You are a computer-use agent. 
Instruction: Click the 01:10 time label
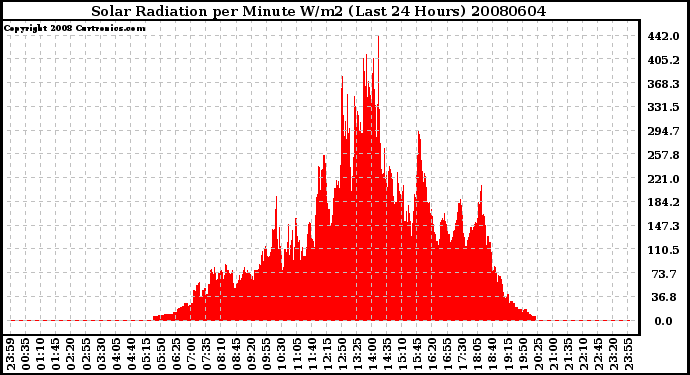[40, 354]
